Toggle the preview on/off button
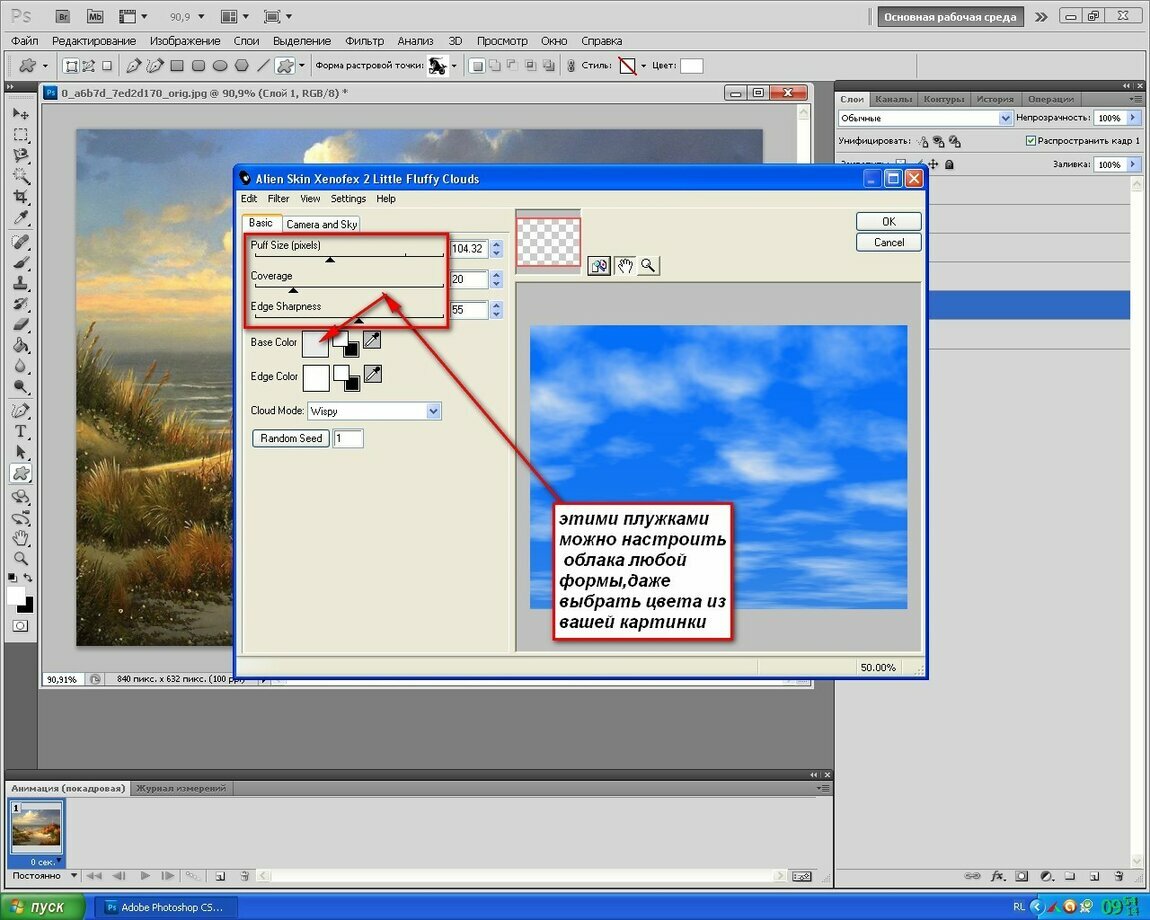The image size is (1150, 920). tap(599, 266)
